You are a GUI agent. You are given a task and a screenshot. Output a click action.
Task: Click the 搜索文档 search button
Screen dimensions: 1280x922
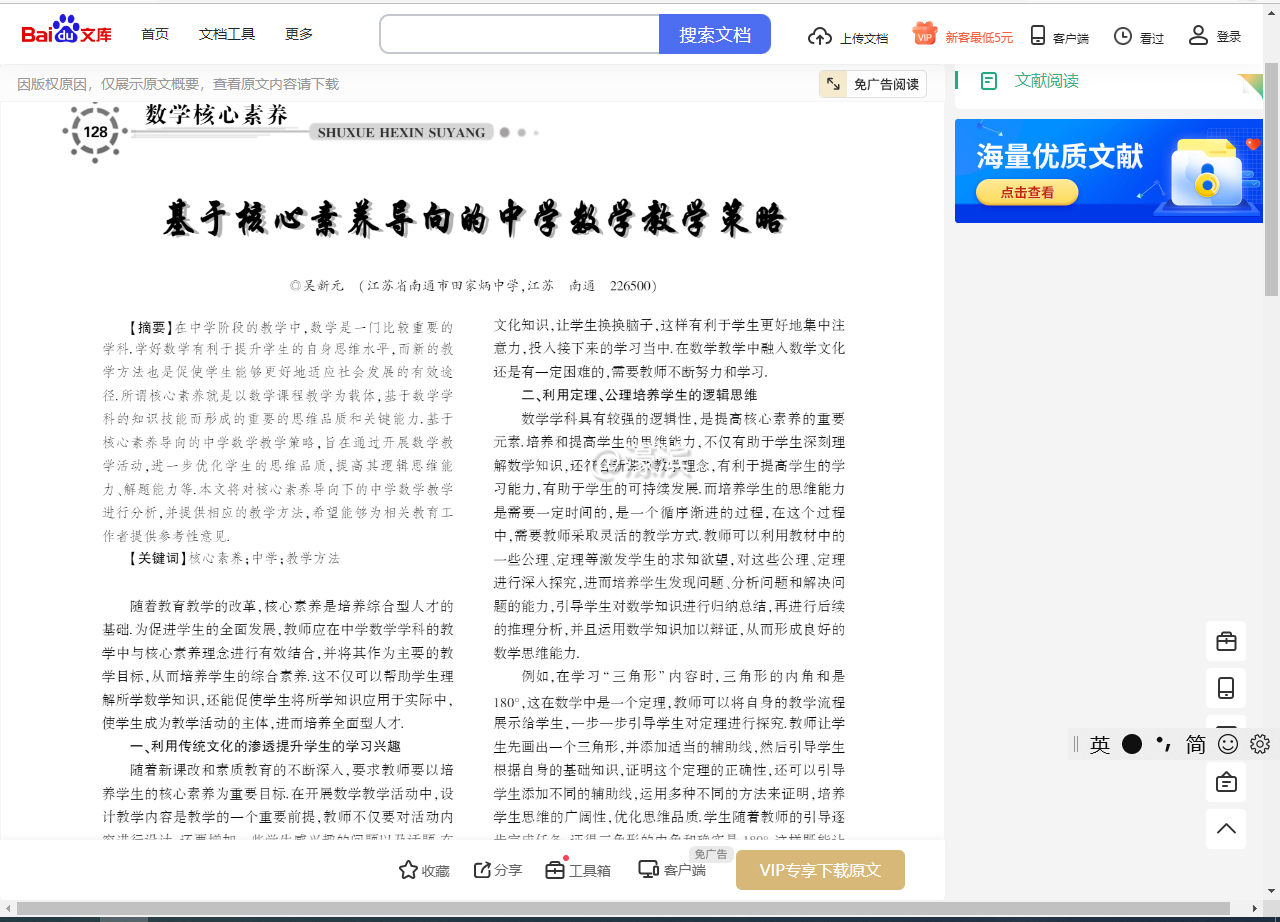715,33
